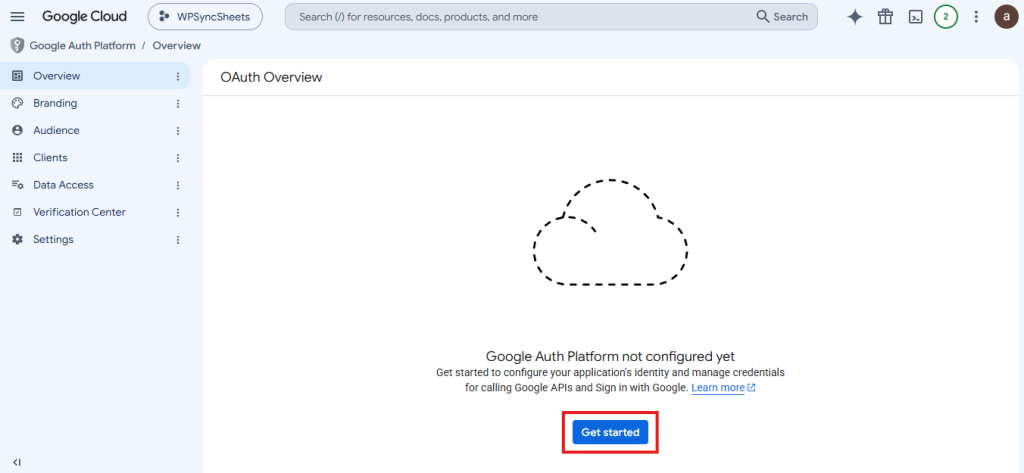Open Audience in the sidebar

95,131
